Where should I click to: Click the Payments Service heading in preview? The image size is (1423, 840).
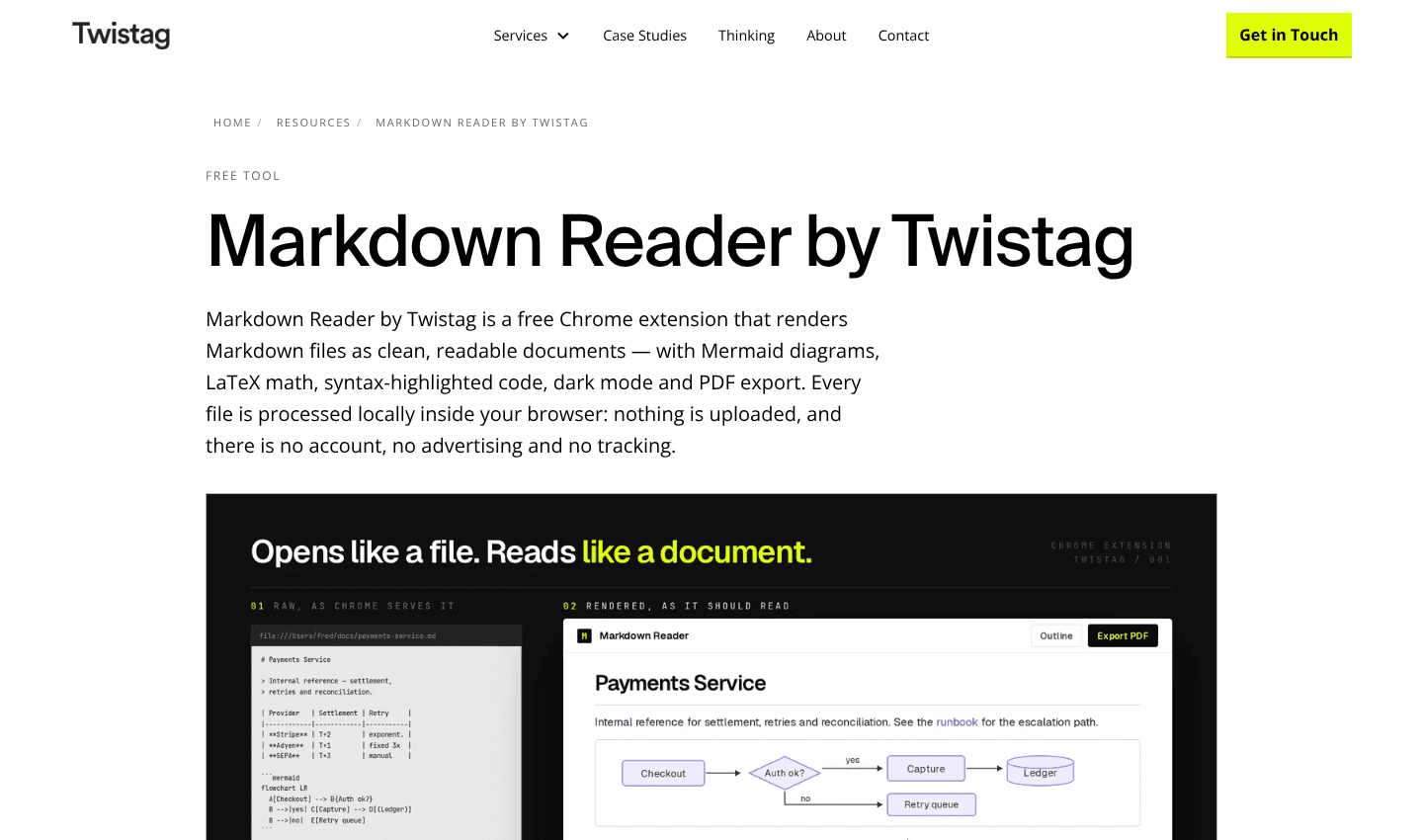680,683
